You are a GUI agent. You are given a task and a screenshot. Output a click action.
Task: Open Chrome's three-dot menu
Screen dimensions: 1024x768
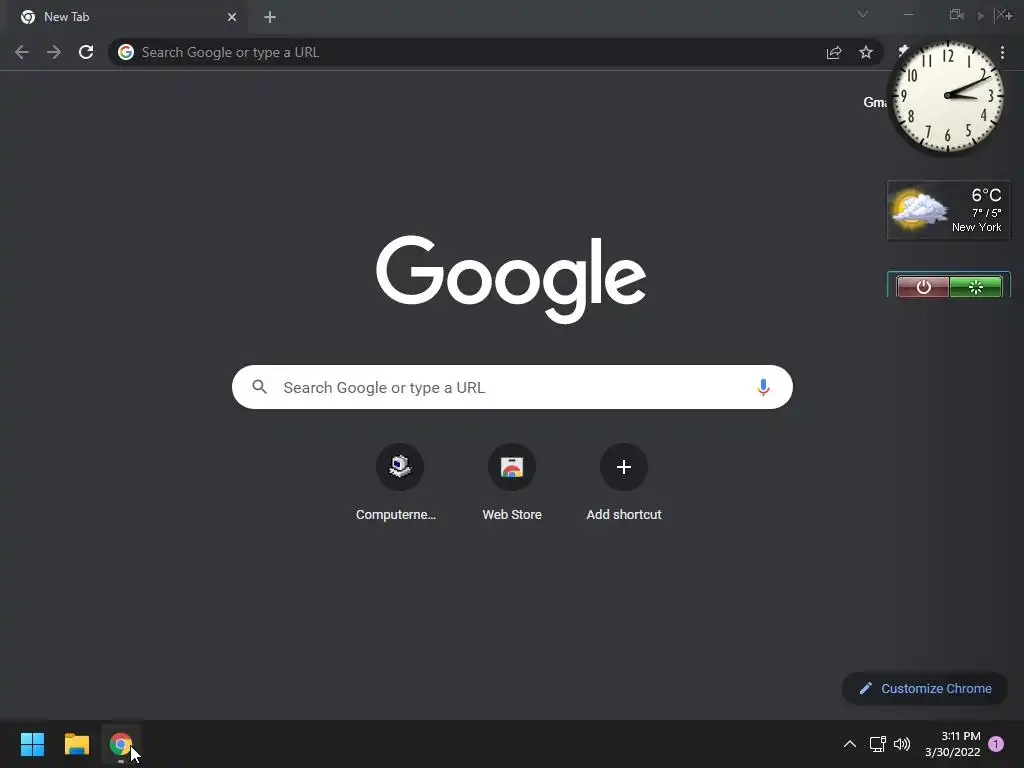pyautogui.click(x=1002, y=52)
